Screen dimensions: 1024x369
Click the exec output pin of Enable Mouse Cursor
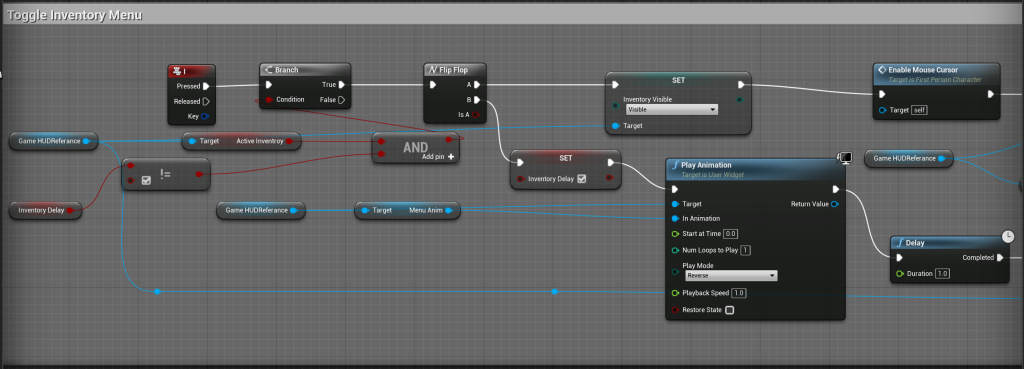tap(991, 94)
